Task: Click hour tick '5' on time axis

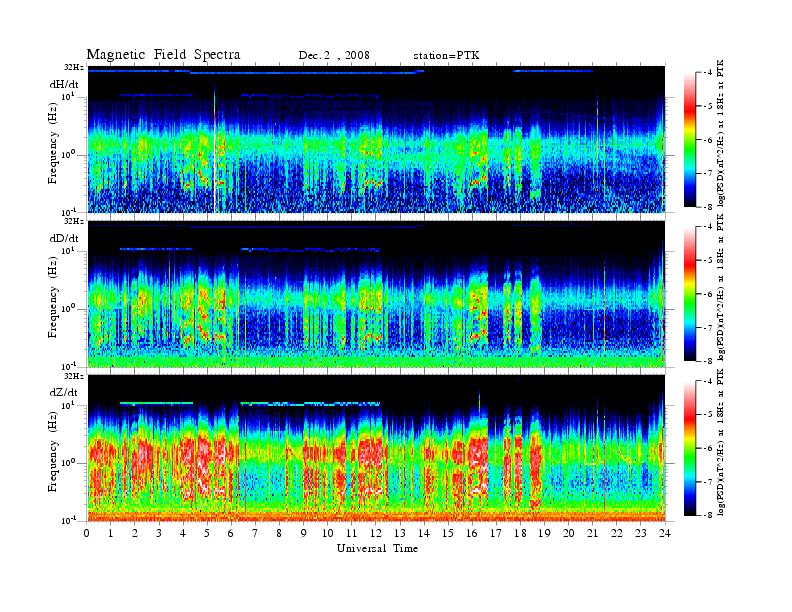Action: point(207,533)
